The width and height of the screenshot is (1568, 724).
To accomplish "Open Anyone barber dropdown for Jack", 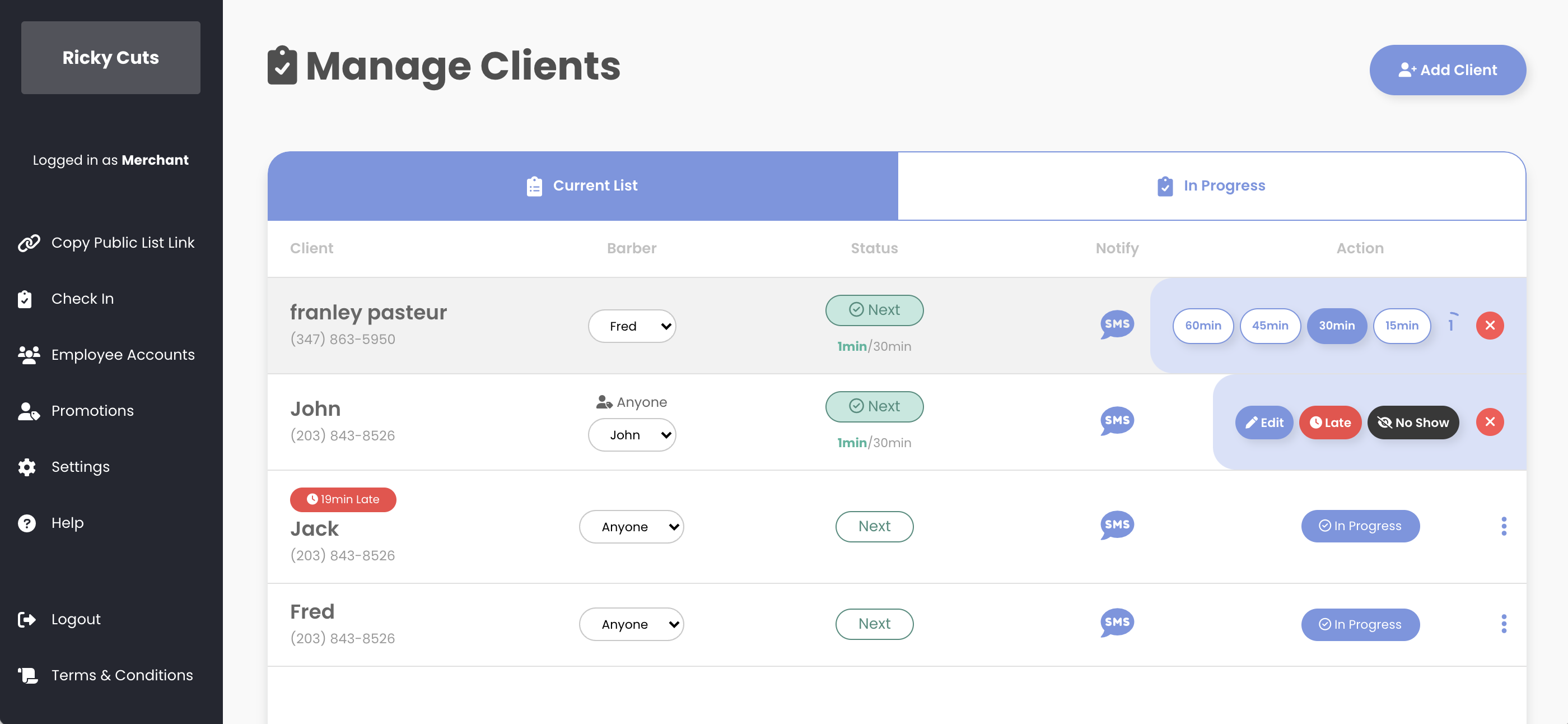I will pos(631,527).
